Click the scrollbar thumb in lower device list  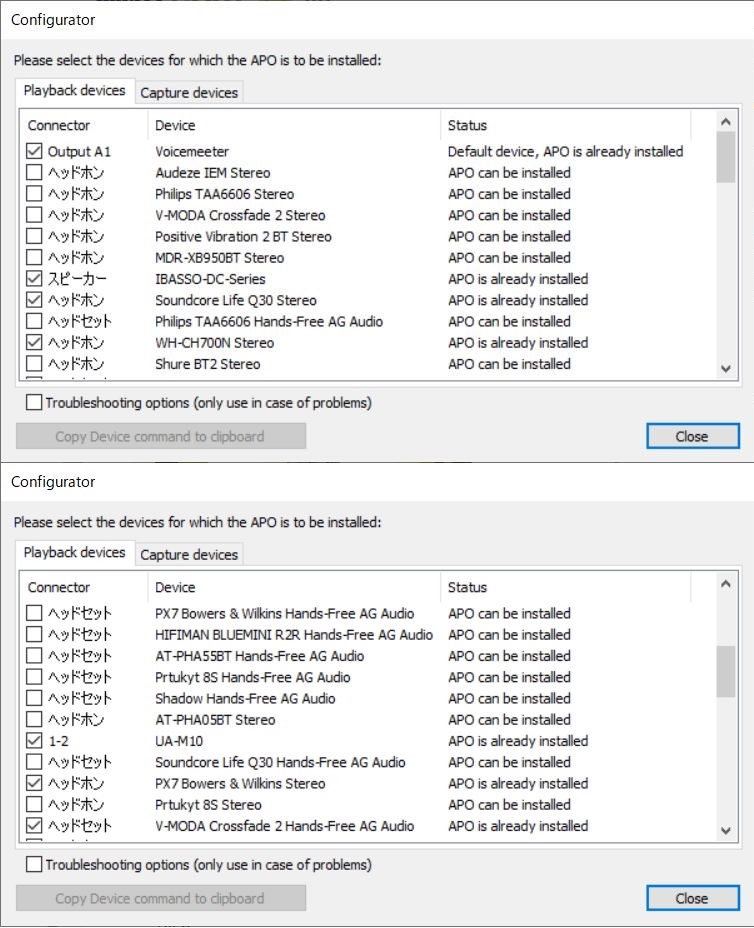[x=726, y=671]
